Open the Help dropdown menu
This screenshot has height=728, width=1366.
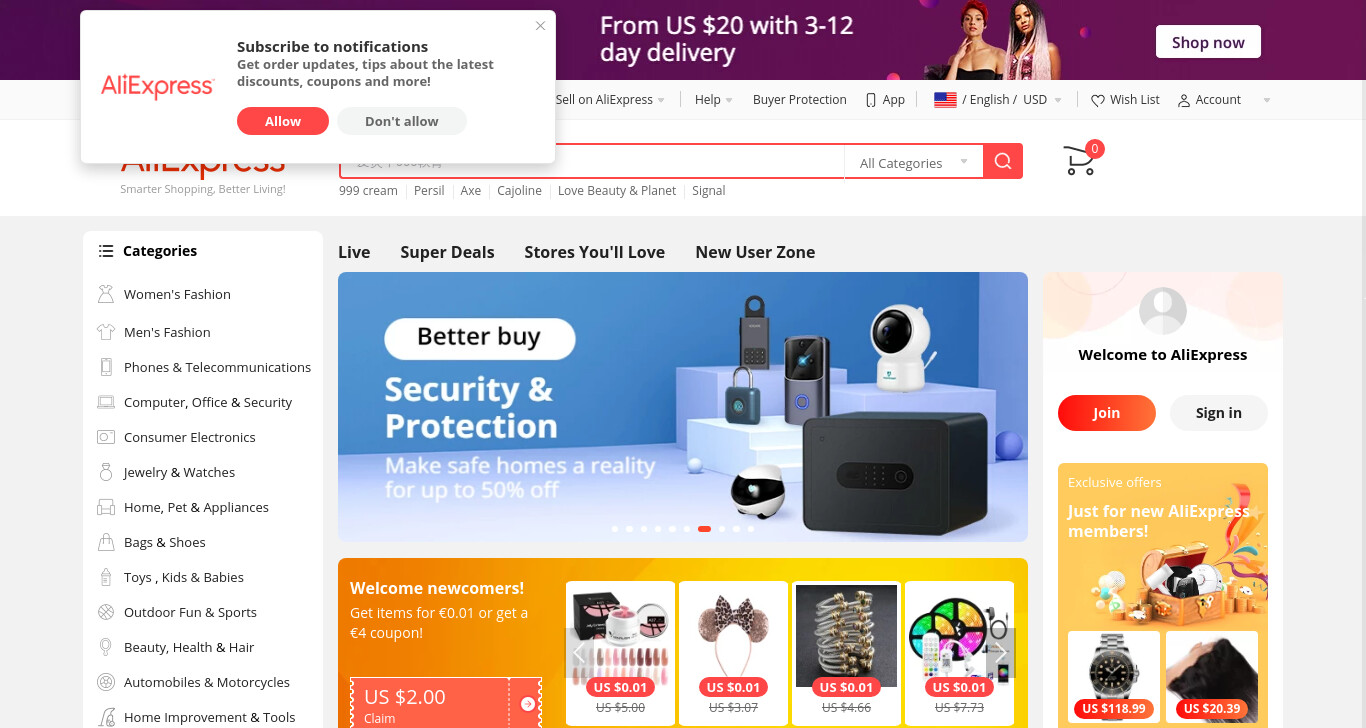click(x=714, y=100)
